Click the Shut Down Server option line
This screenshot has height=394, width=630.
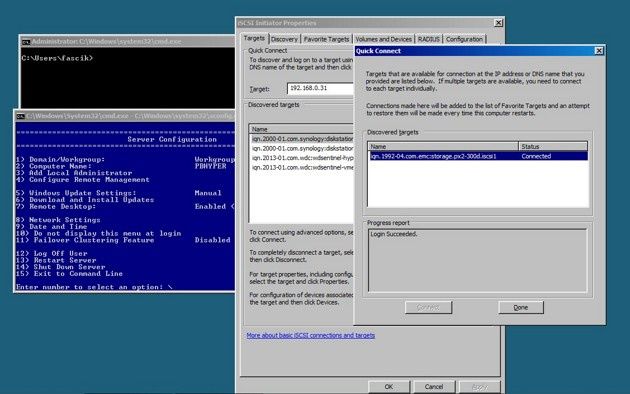(61, 267)
